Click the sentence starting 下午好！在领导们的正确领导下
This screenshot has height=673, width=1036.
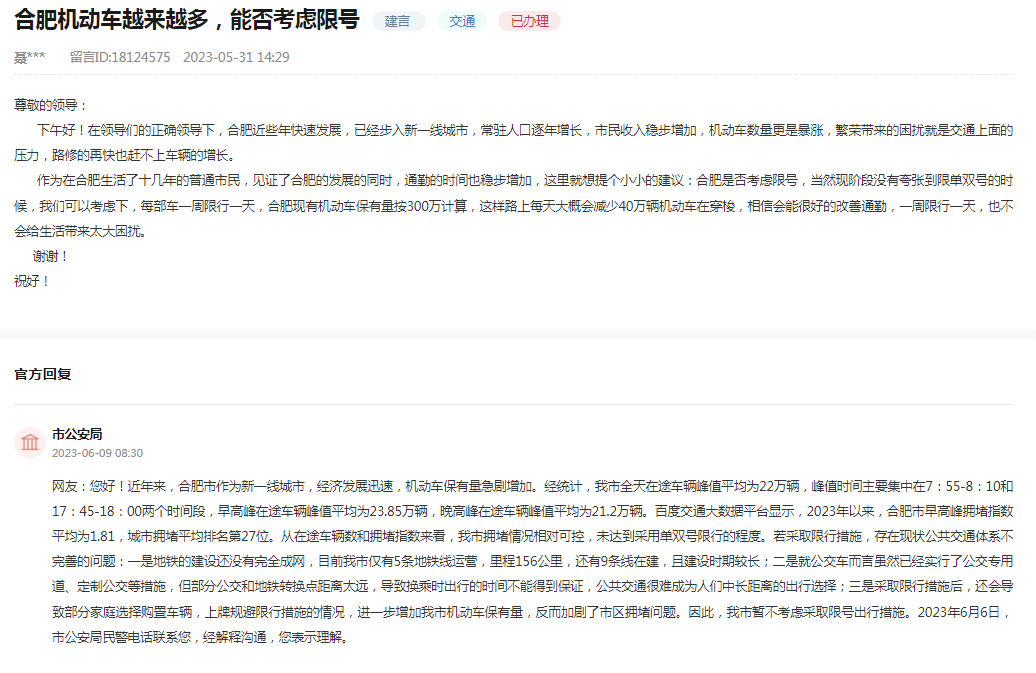coord(513,143)
